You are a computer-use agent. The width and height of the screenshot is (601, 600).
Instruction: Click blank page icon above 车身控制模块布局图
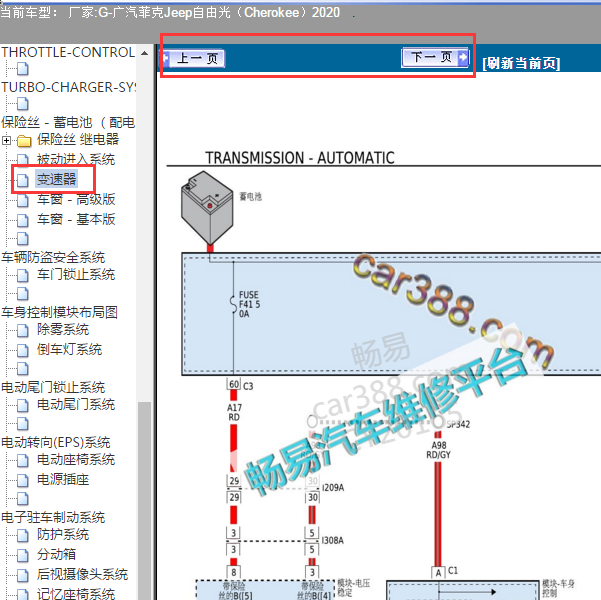coord(23,294)
